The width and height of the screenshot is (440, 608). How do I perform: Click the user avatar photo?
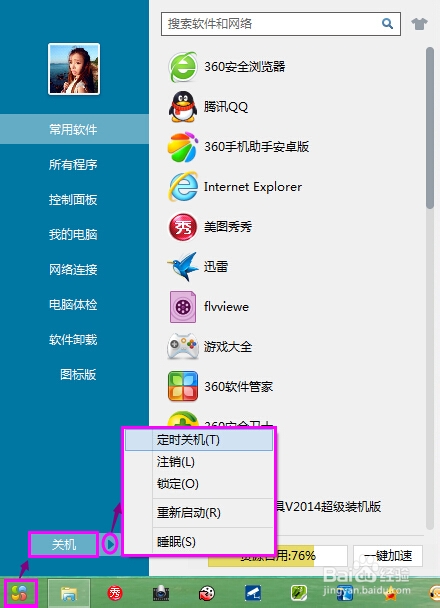(74, 69)
